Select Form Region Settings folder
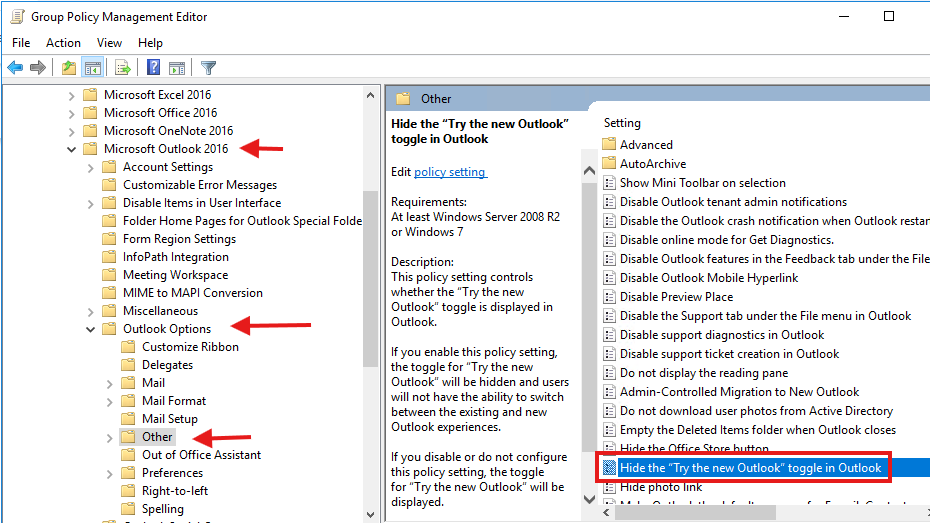 click(x=179, y=238)
